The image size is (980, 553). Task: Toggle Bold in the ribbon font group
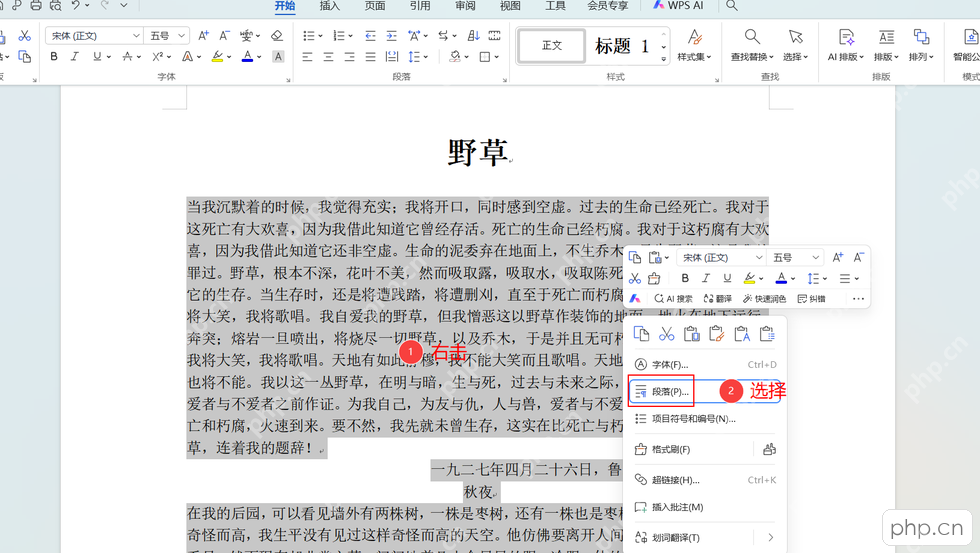pos(54,57)
